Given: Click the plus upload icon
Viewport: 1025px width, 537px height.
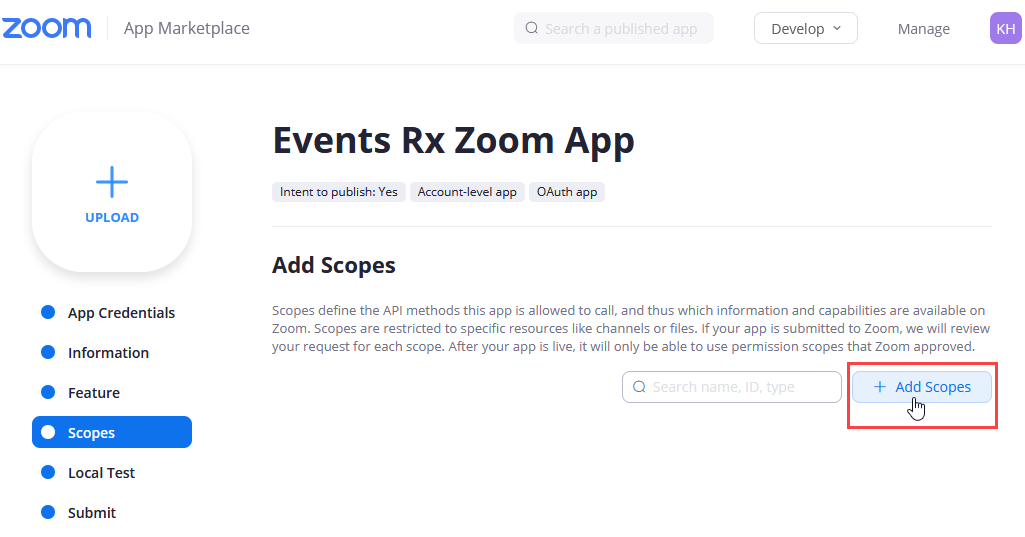Looking at the screenshot, I should coord(112,182).
